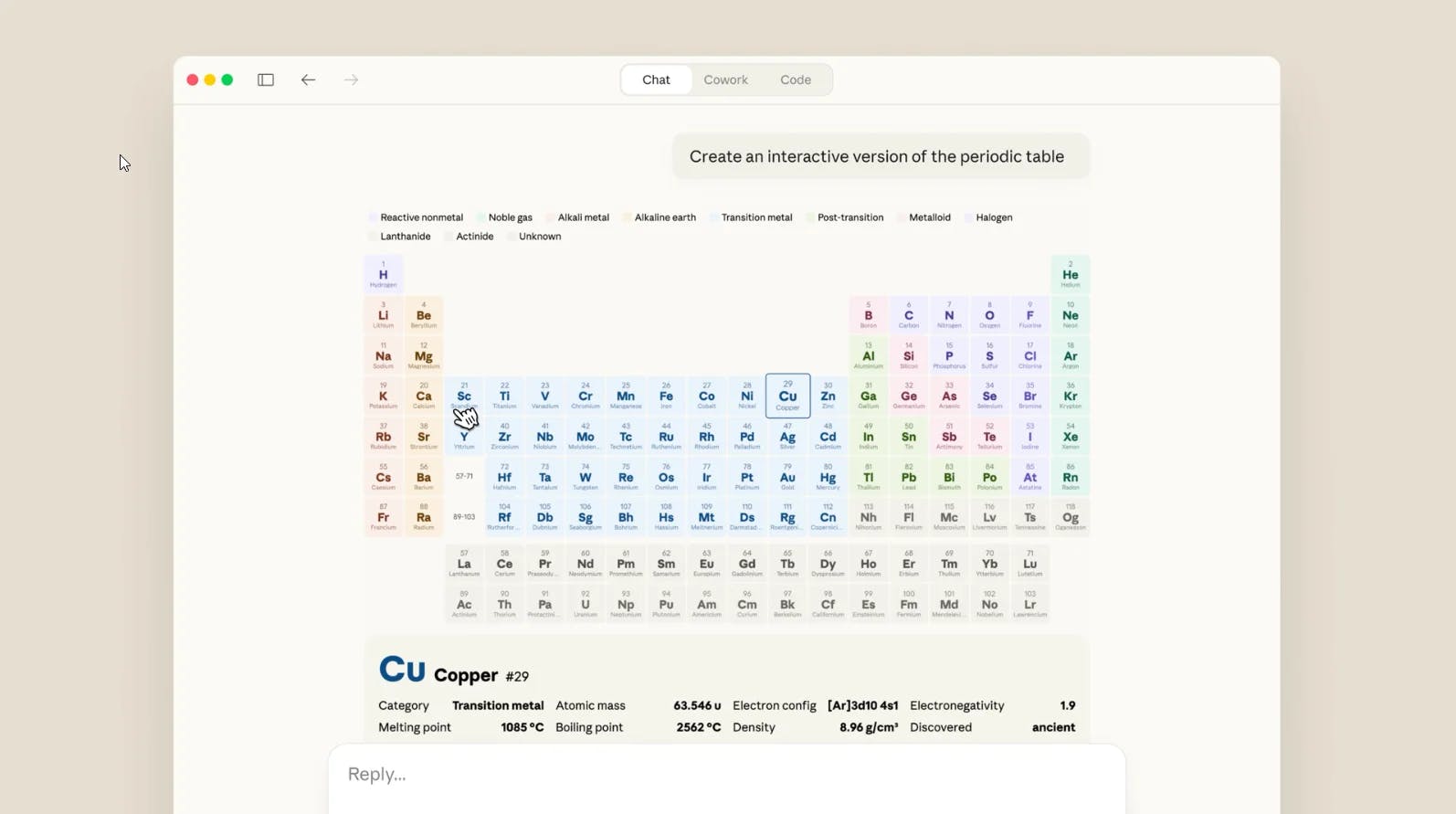This screenshot has height=814, width=1456.
Task: Select the Hydrogen element tile
Action: pos(383,273)
